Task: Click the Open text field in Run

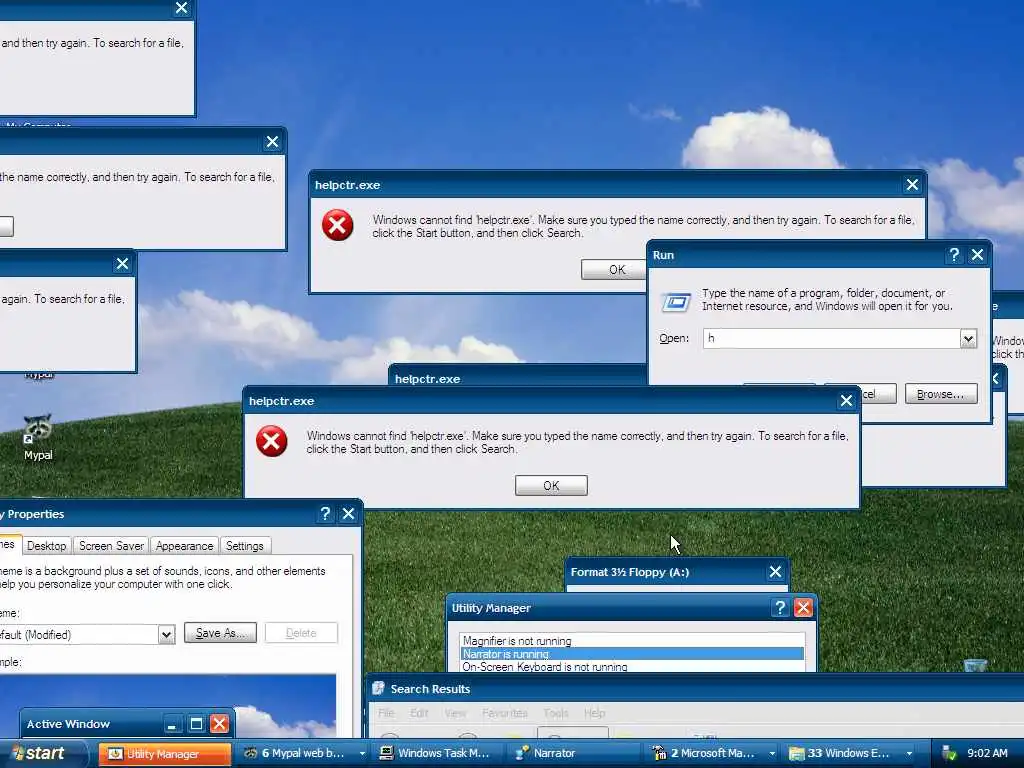Action: (832, 338)
